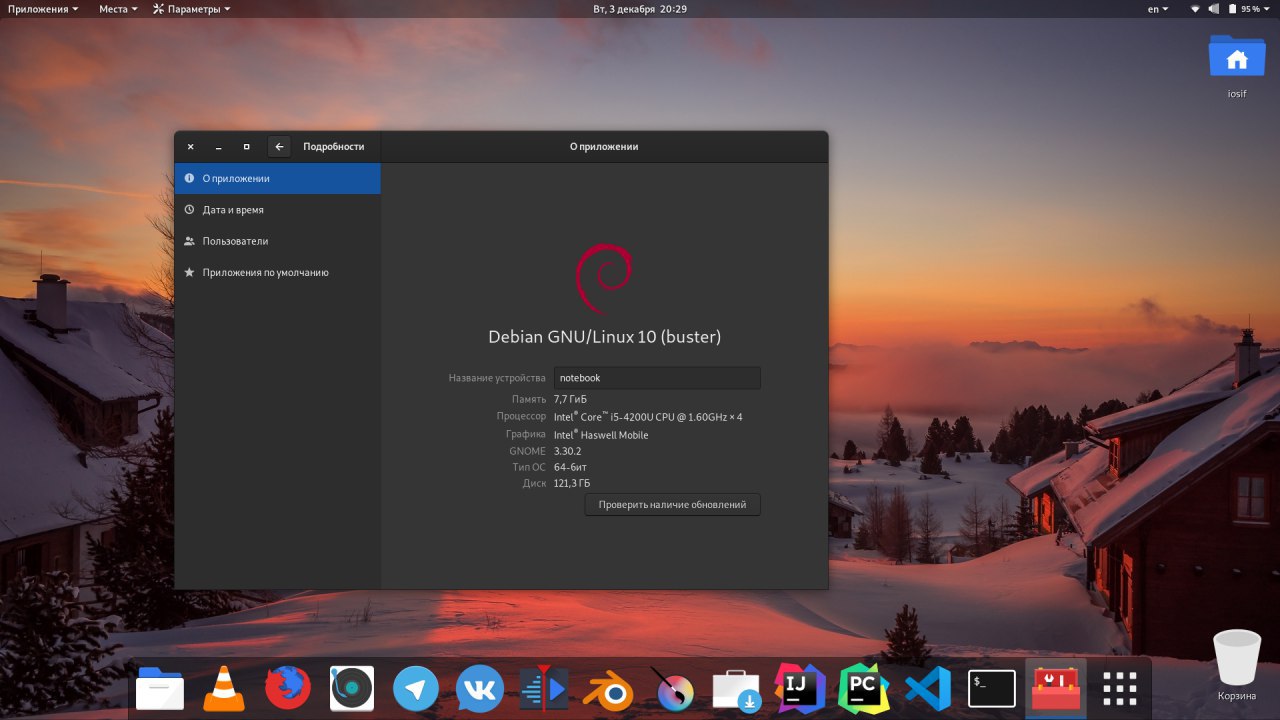
Task: Click the battery icon in top bar
Action: [1232, 9]
